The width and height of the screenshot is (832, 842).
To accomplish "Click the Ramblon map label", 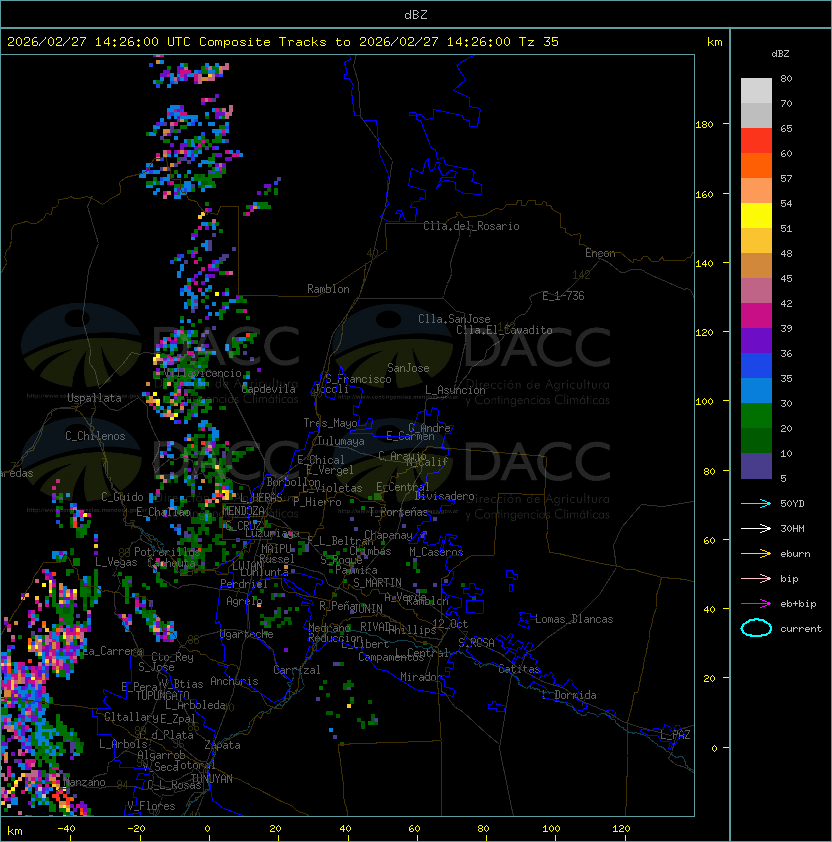I will click(328, 289).
